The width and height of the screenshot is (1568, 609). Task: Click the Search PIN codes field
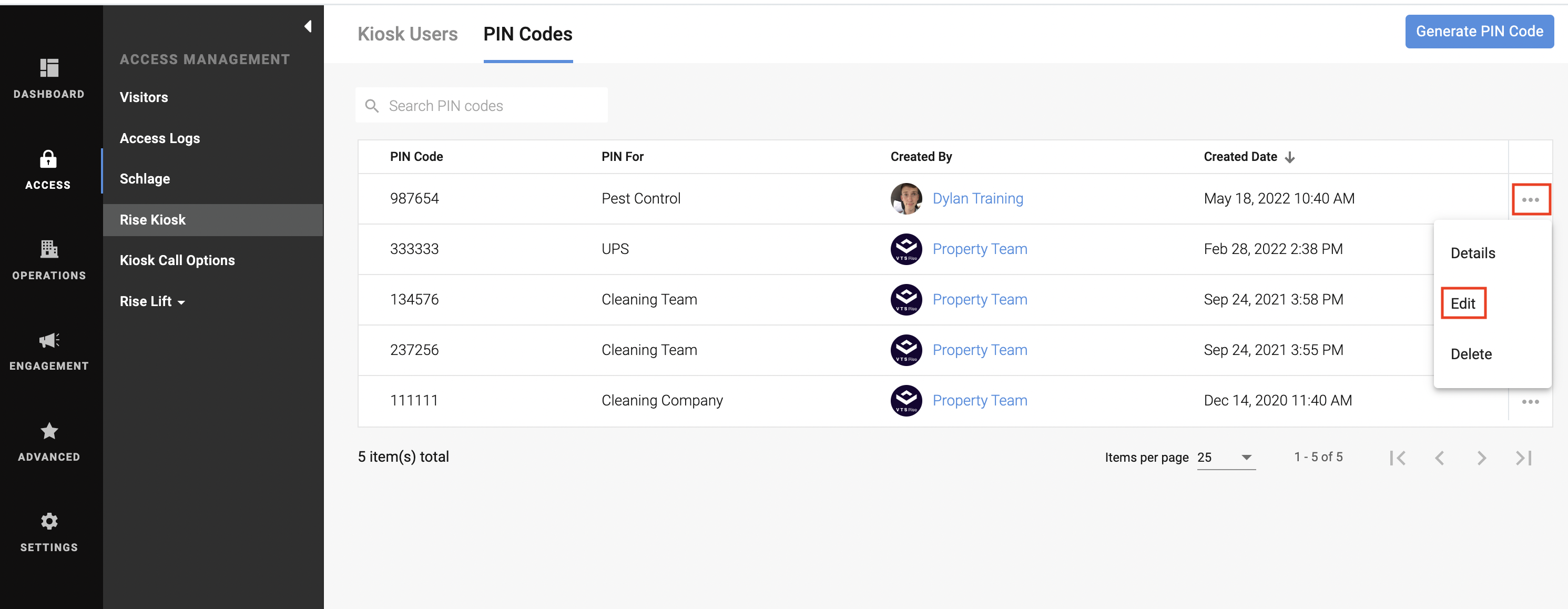tap(481, 105)
